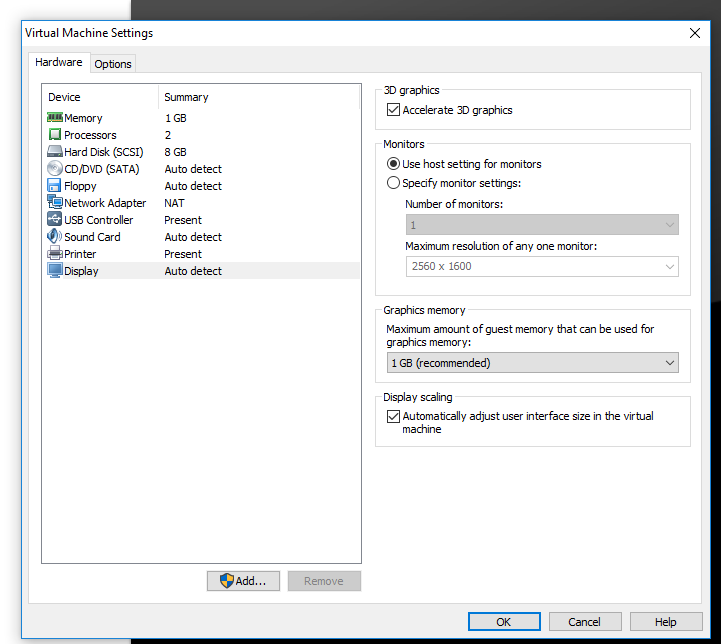
Task: Select the Hard Disk (SCSI) row label
Action: 104,152
